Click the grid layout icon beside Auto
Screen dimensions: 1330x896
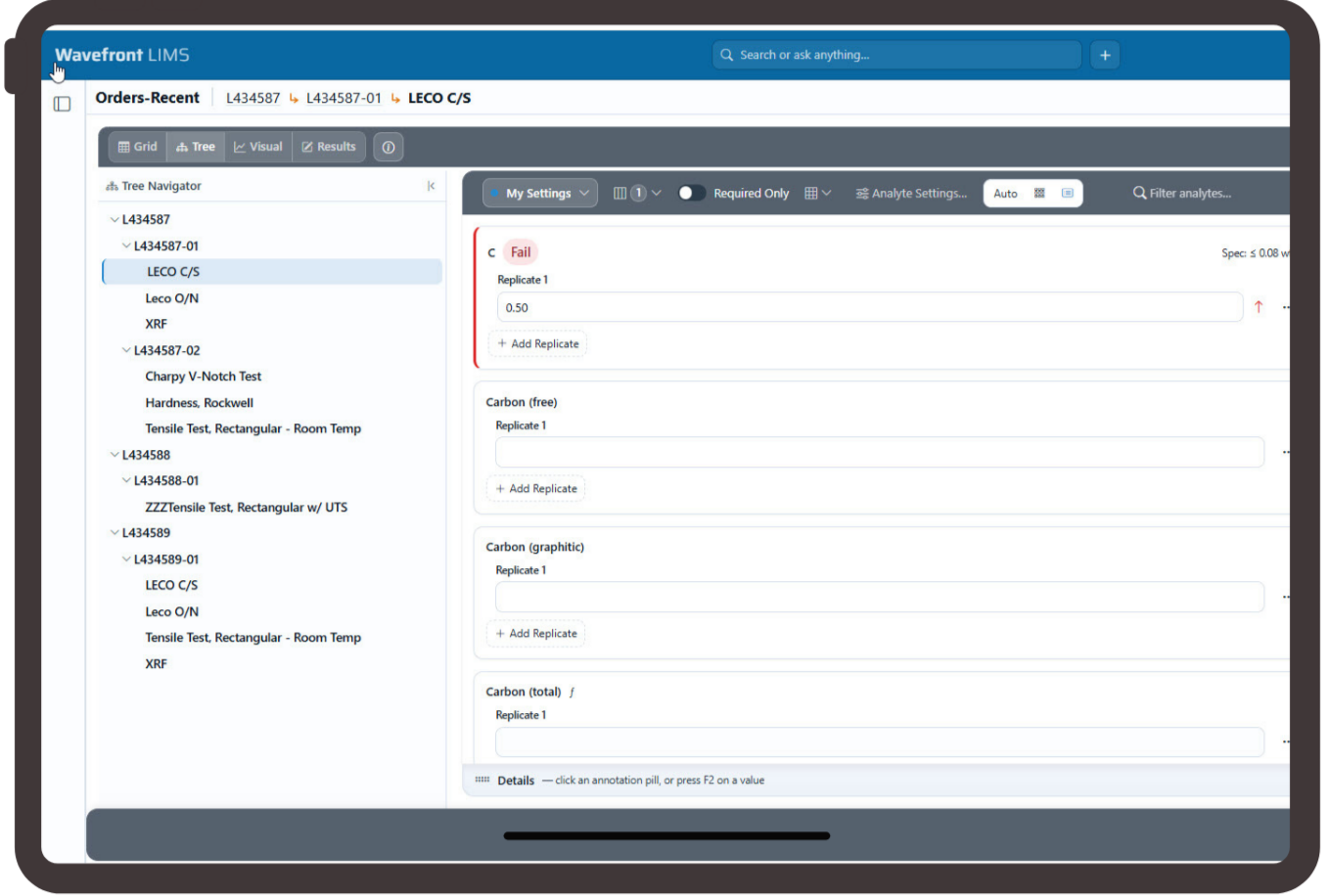tap(1039, 193)
